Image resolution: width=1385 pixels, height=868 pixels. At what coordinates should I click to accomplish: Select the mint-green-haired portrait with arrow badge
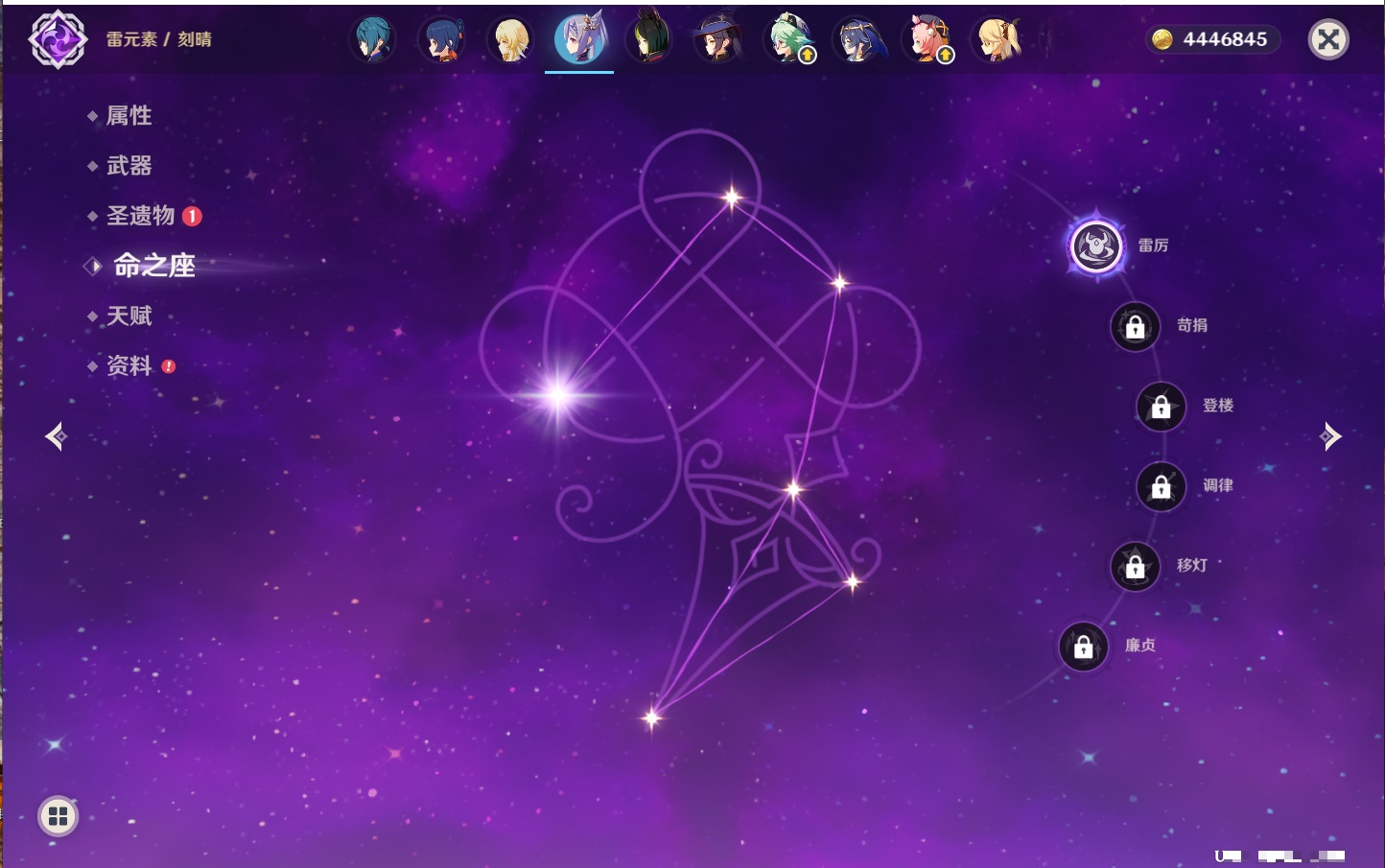click(788, 40)
